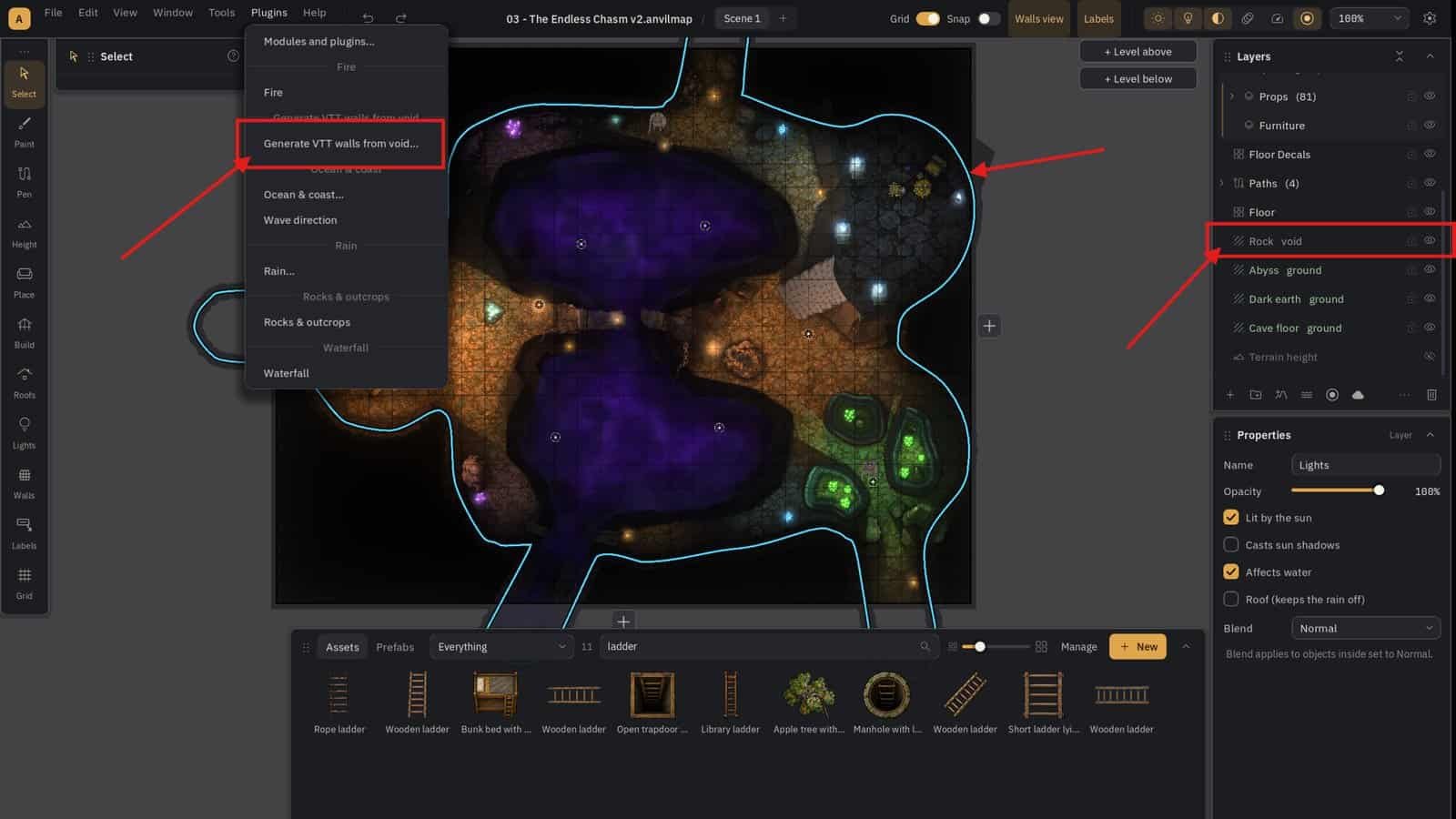
Task: Select the Pen tool
Action: click(25, 181)
